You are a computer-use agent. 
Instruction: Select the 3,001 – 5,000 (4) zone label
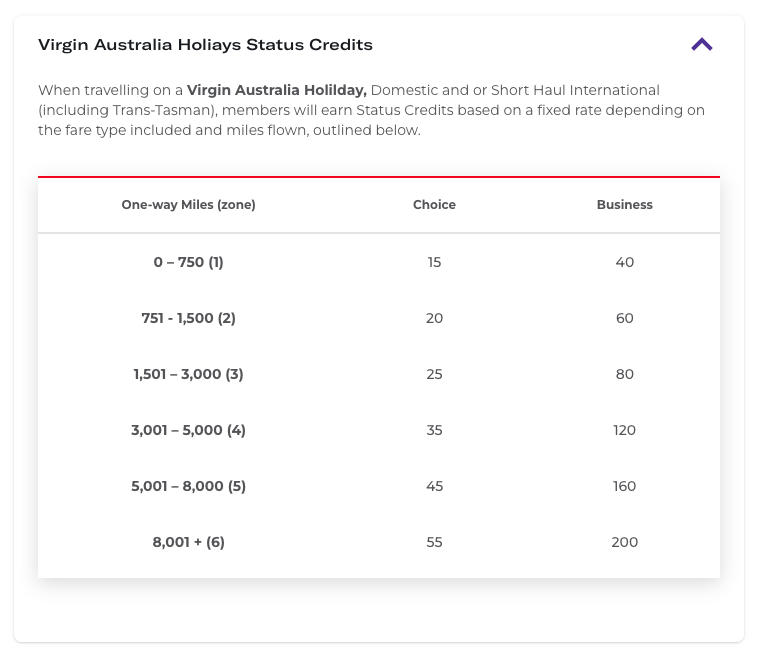click(189, 430)
